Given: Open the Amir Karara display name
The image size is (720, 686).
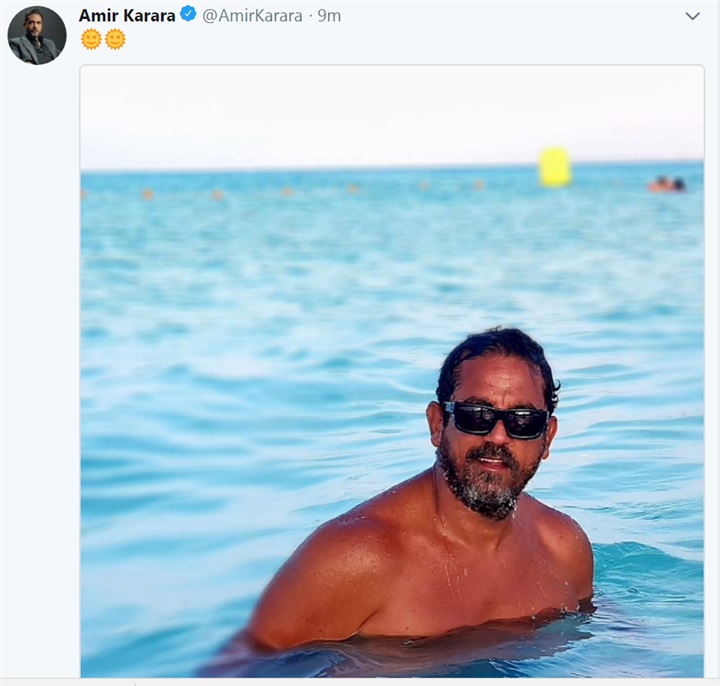Looking at the screenshot, I should click(127, 16).
